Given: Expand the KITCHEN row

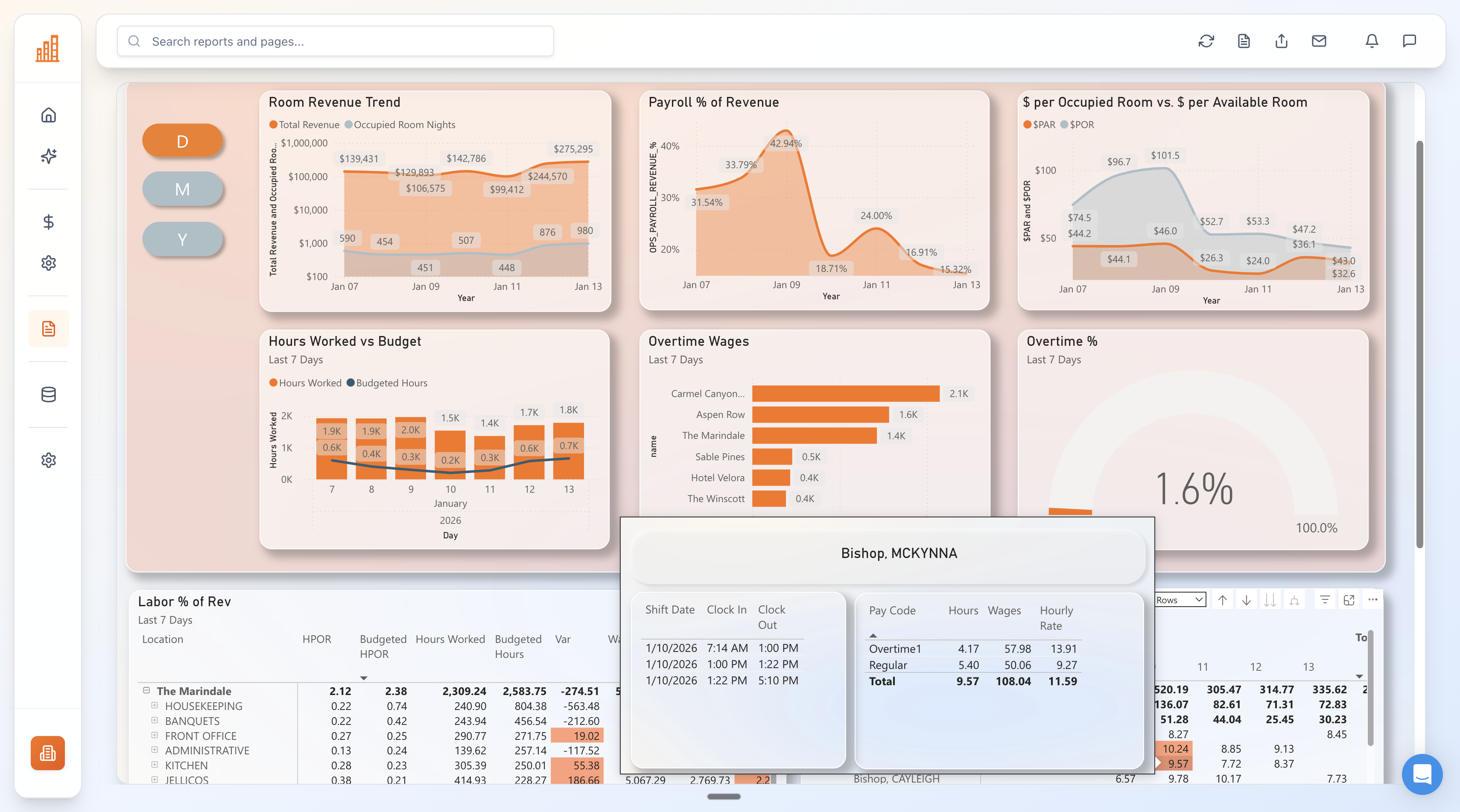Looking at the screenshot, I should pyautogui.click(x=154, y=765).
